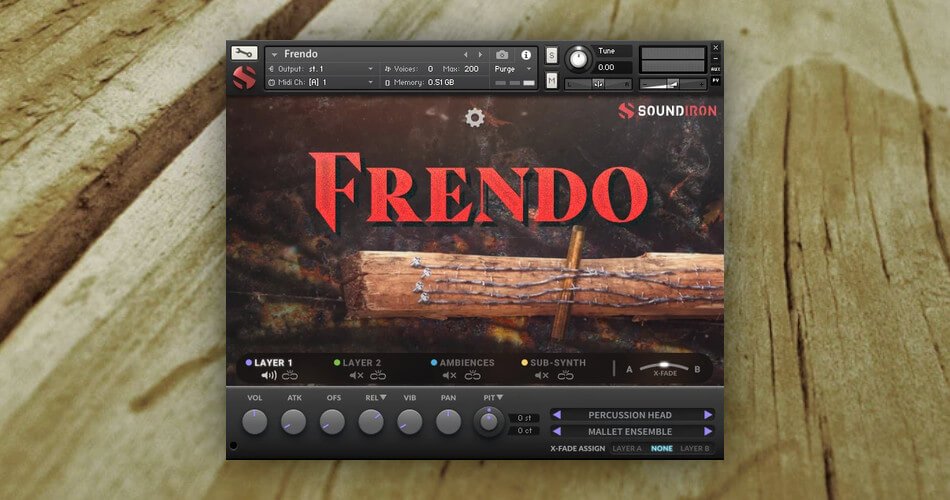Mute the instrument with the M button
The height and width of the screenshot is (500, 950).
point(551,80)
